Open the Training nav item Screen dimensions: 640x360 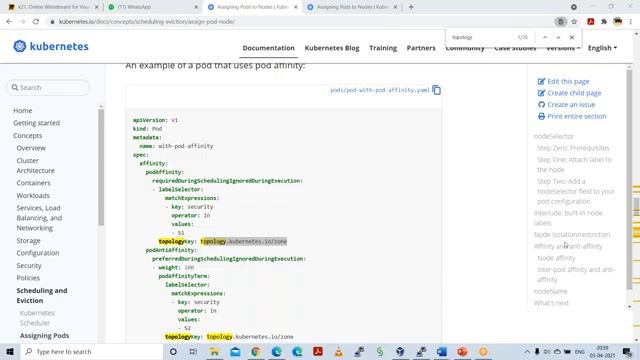(x=383, y=48)
